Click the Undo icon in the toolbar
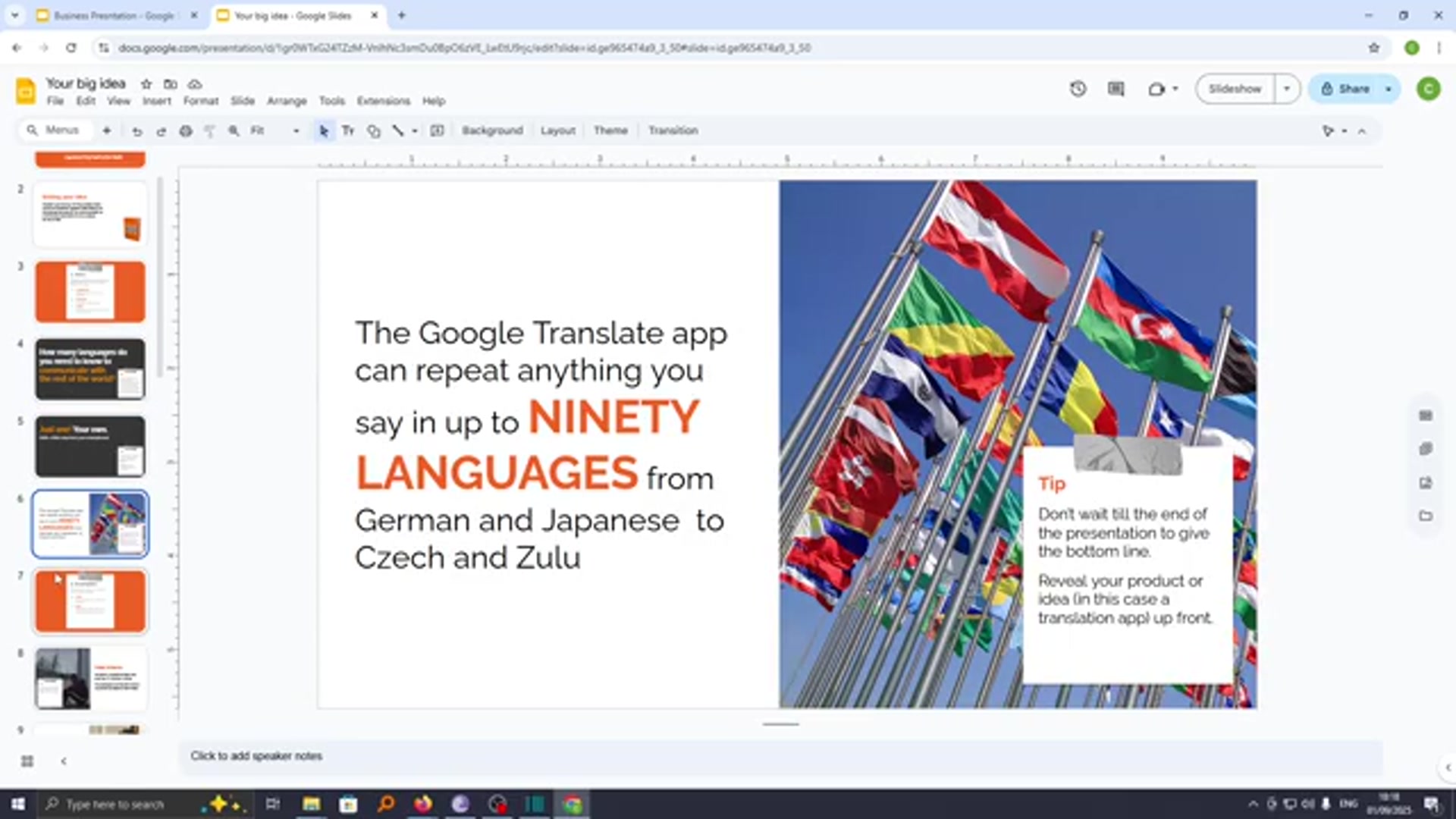 pos(136,130)
